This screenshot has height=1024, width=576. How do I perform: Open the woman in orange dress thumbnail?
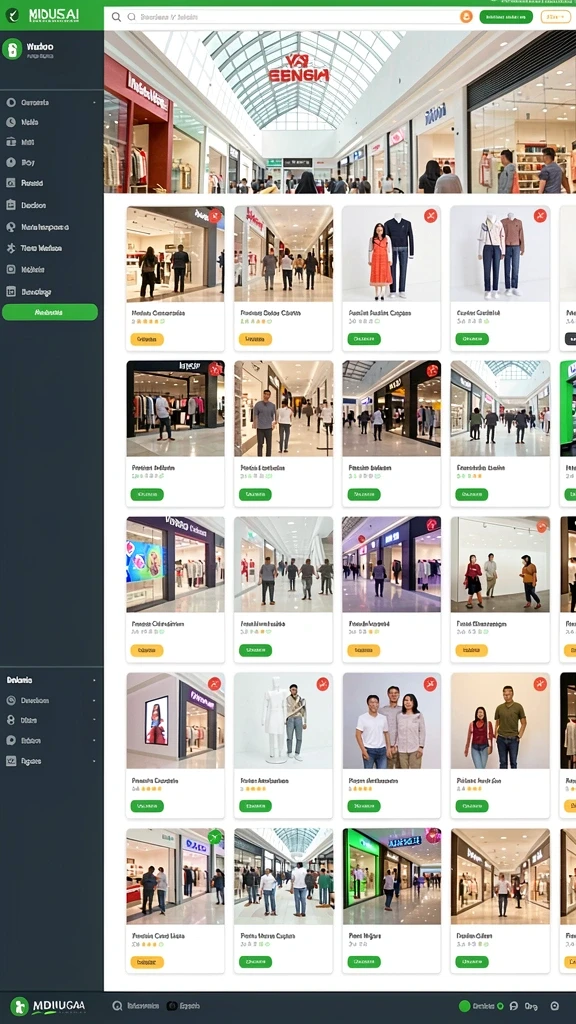click(x=391, y=254)
